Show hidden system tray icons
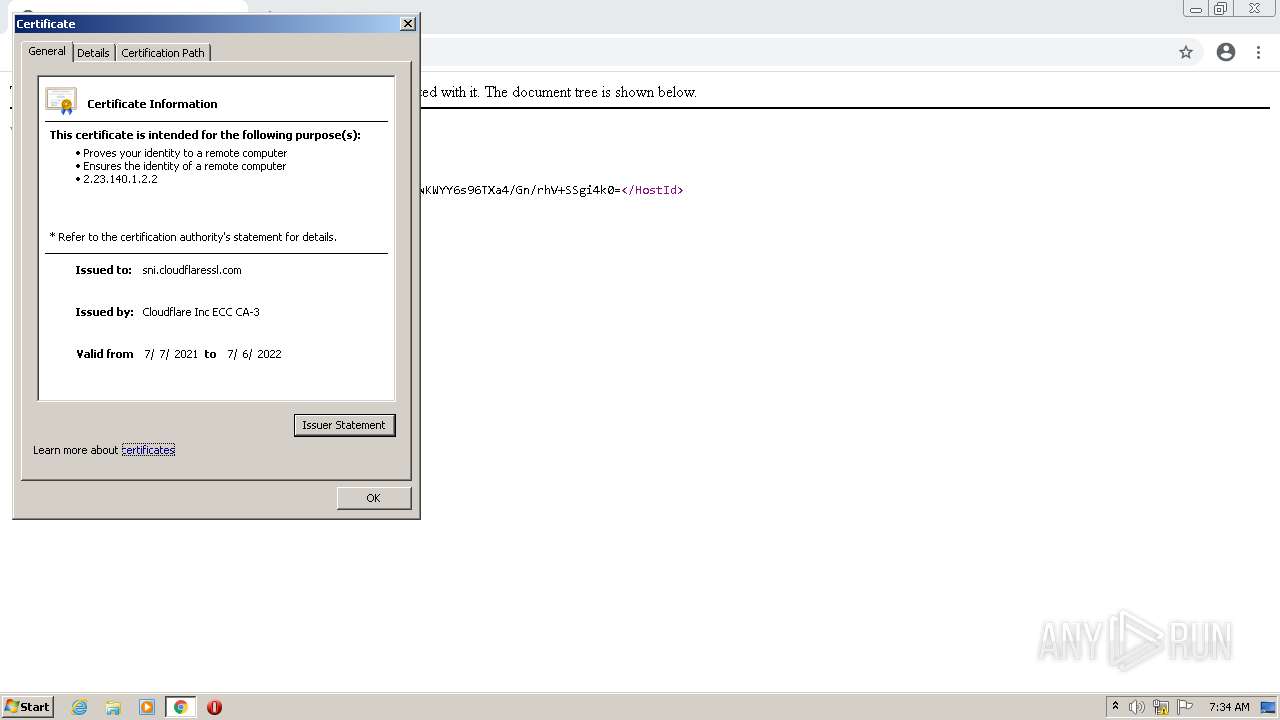The height and width of the screenshot is (720, 1280). tap(1115, 707)
